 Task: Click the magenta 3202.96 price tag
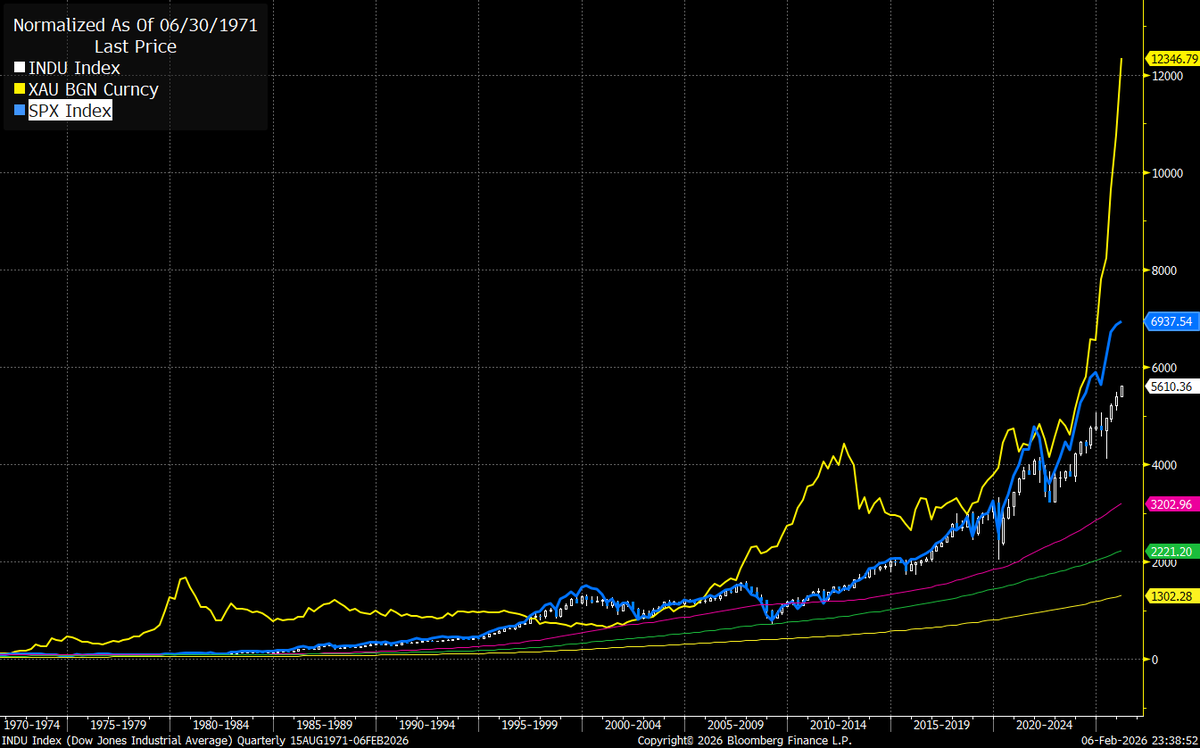pos(1174,504)
